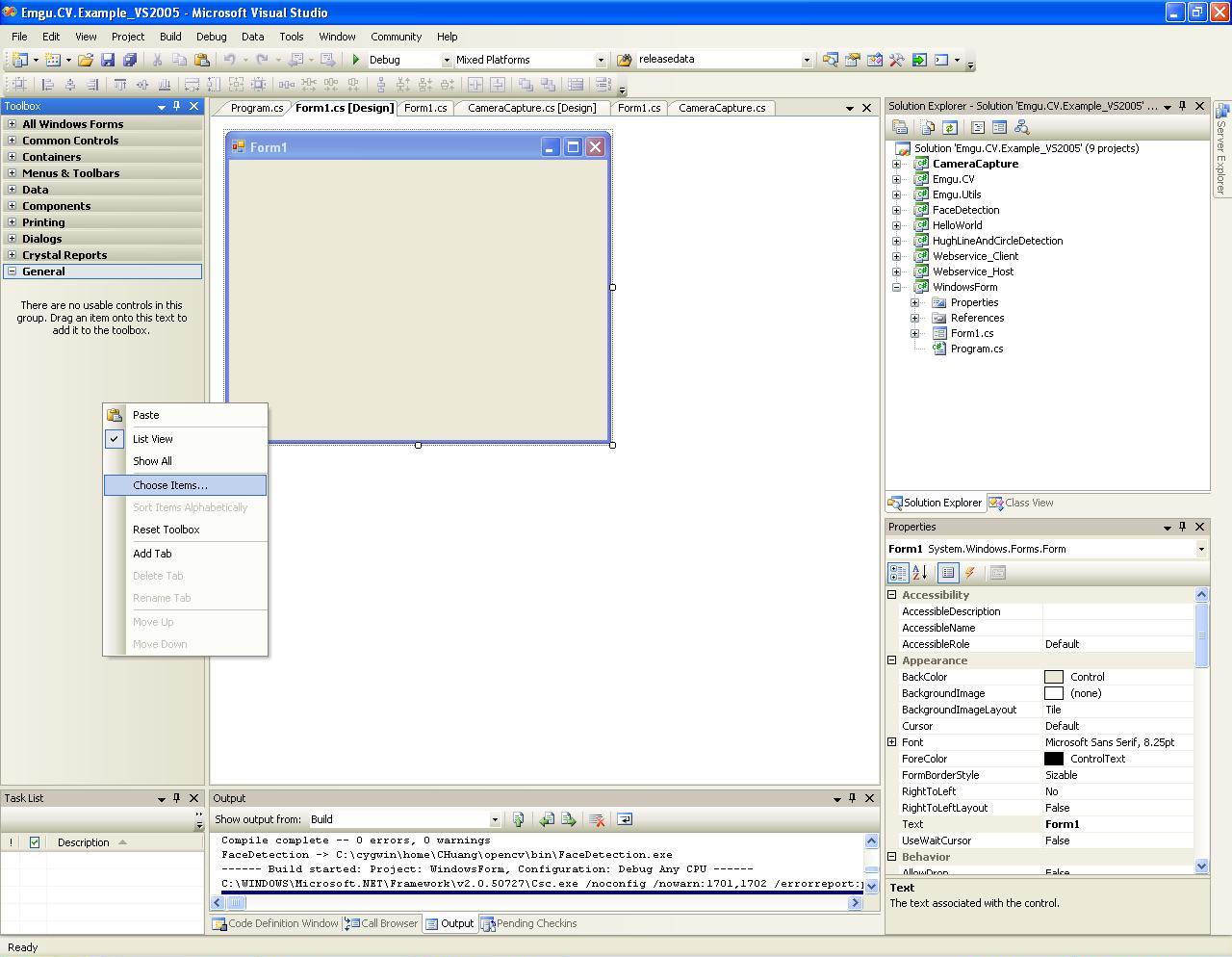Open the Server Explorer side tab
The image size is (1232, 957).
pyautogui.click(x=1221, y=149)
